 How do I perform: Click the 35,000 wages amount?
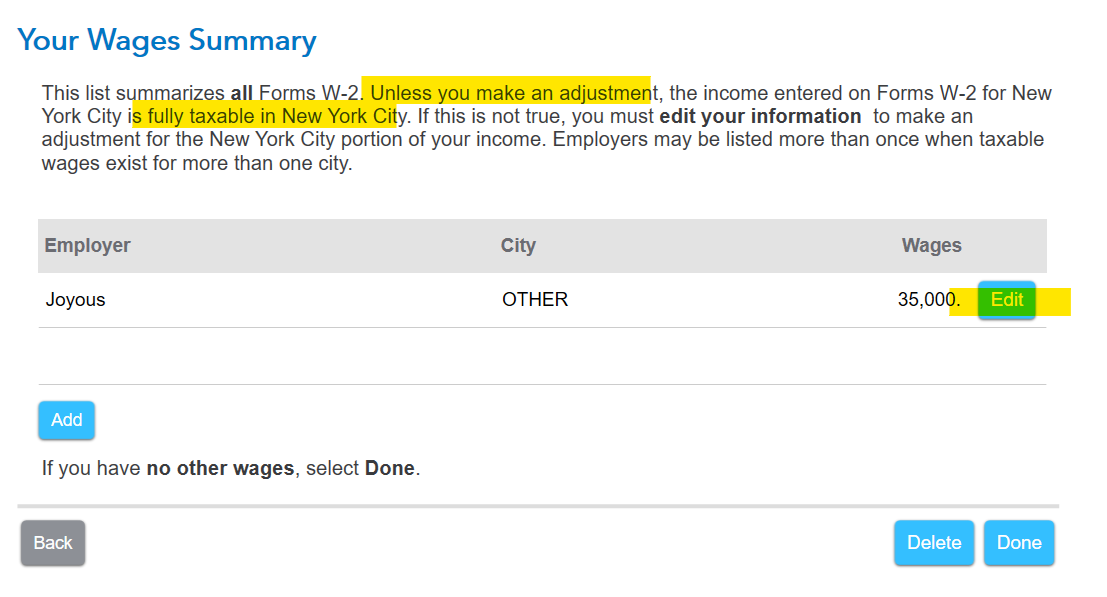click(x=929, y=300)
